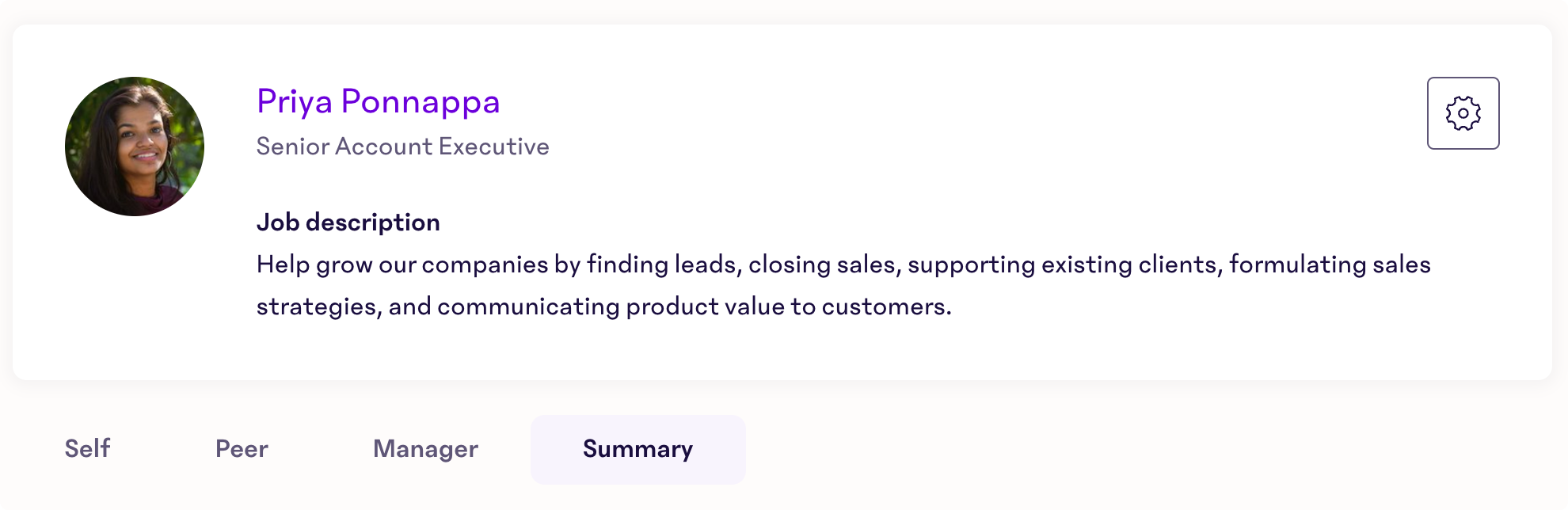Screen dimensions: 1568x510
Task: Open the Priya Ponnappa name link
Action: tap(379, 101)
